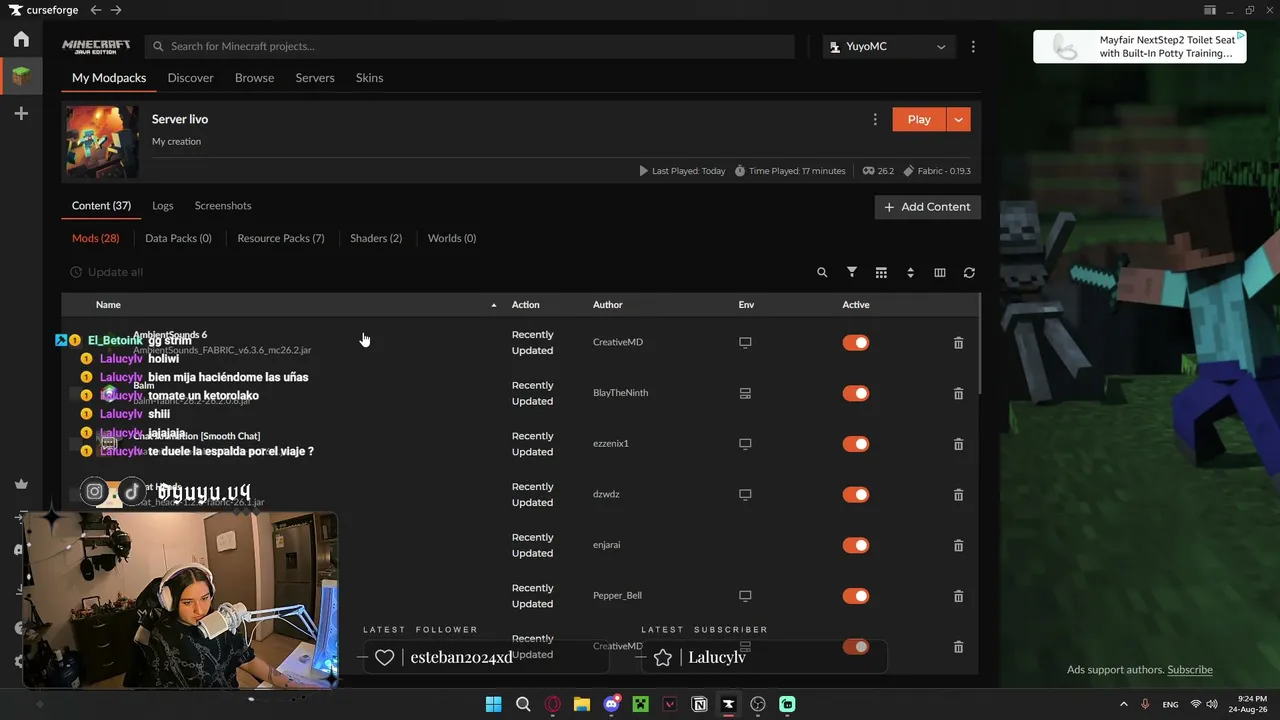This screenshot has width=1280, height=720.
Task: Open the sort order arrows dropdown
Action: [910, 272]
